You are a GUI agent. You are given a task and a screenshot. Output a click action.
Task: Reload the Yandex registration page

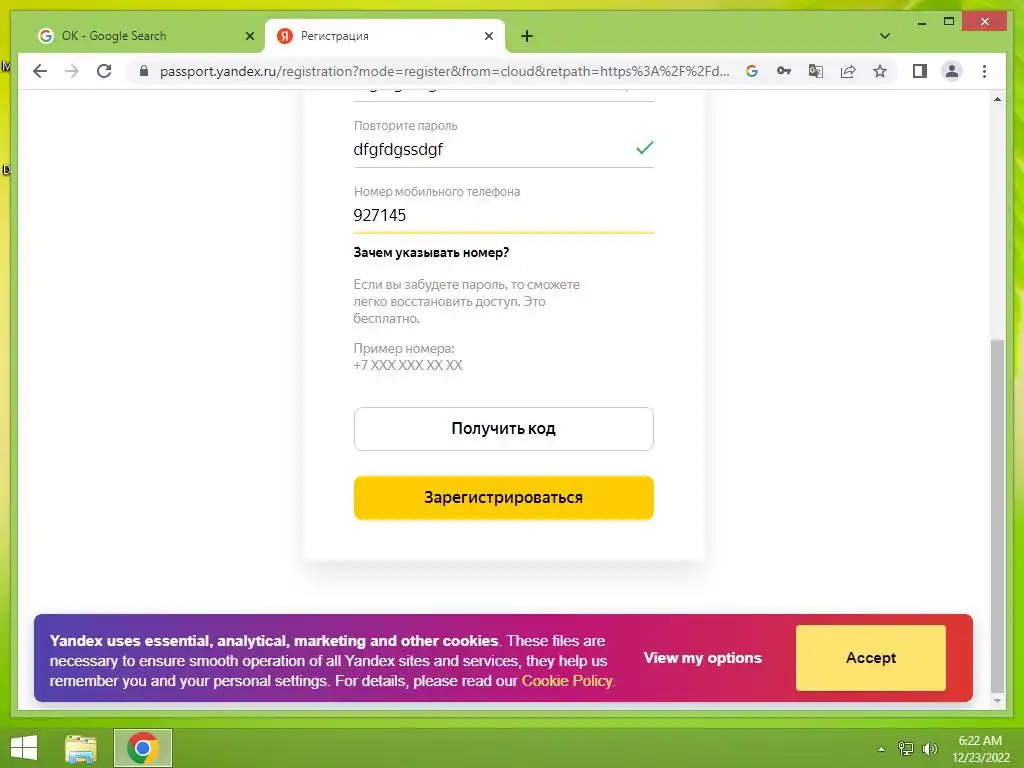(104, 71)
